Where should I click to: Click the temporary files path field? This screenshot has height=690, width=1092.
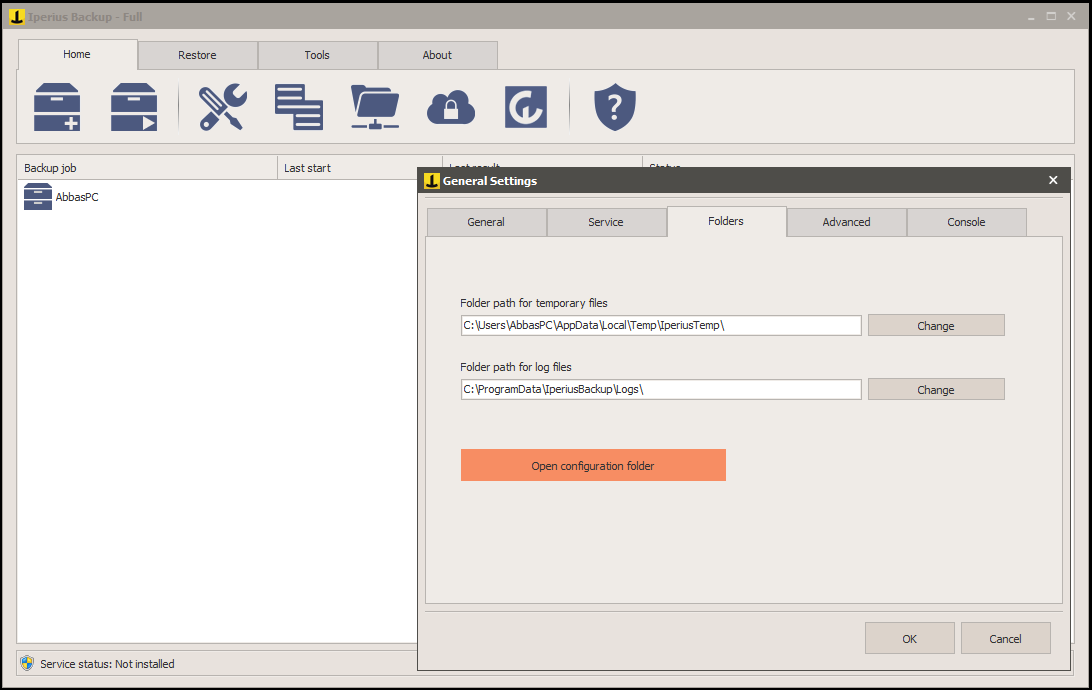(661, 325)
